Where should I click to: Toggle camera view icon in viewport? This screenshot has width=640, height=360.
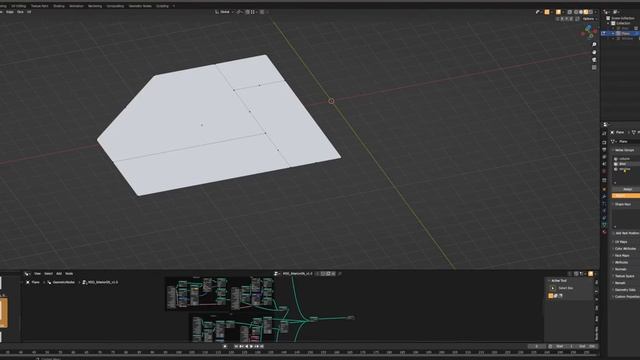[594, 60]
